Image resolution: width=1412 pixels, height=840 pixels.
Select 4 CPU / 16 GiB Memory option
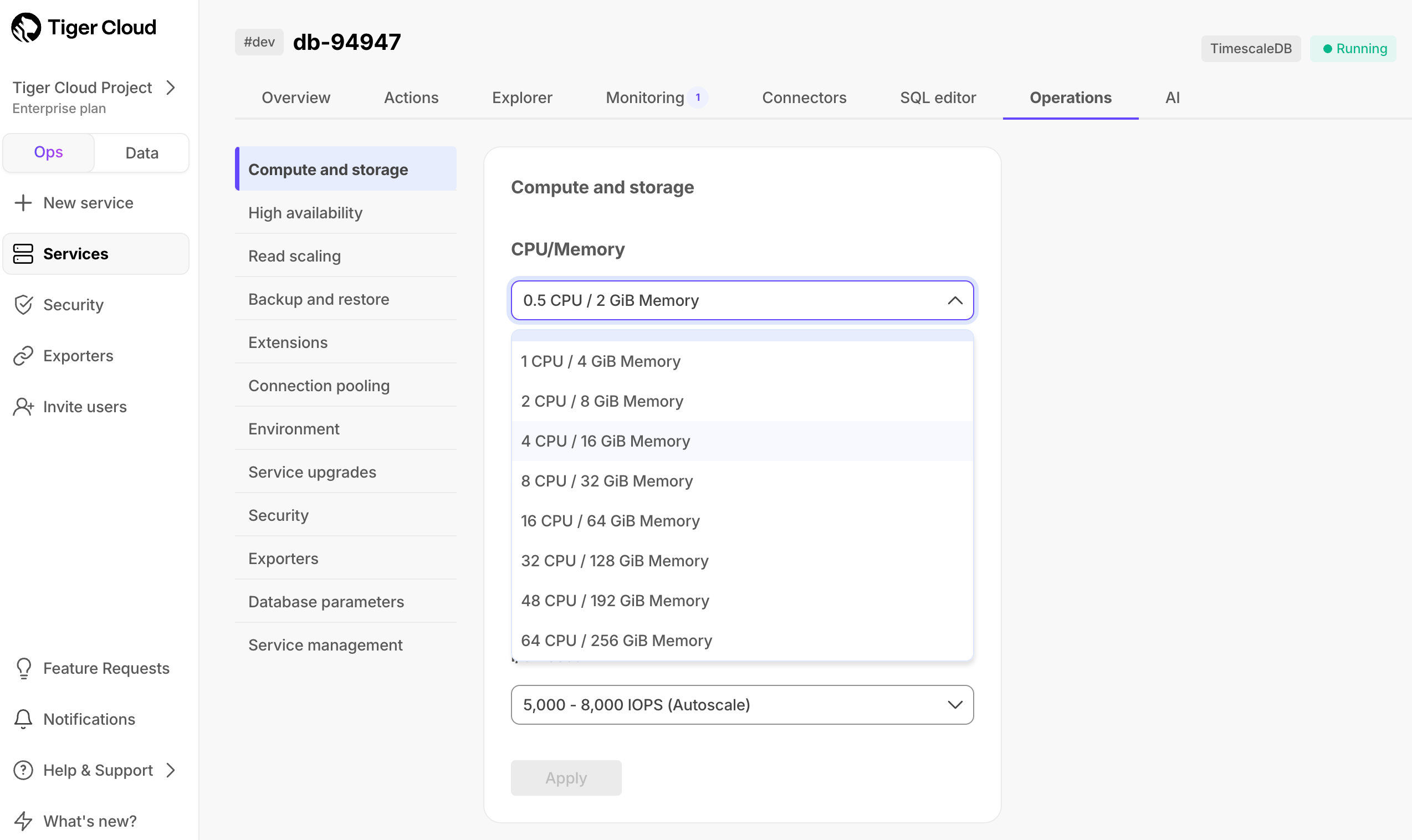(606, 441)
